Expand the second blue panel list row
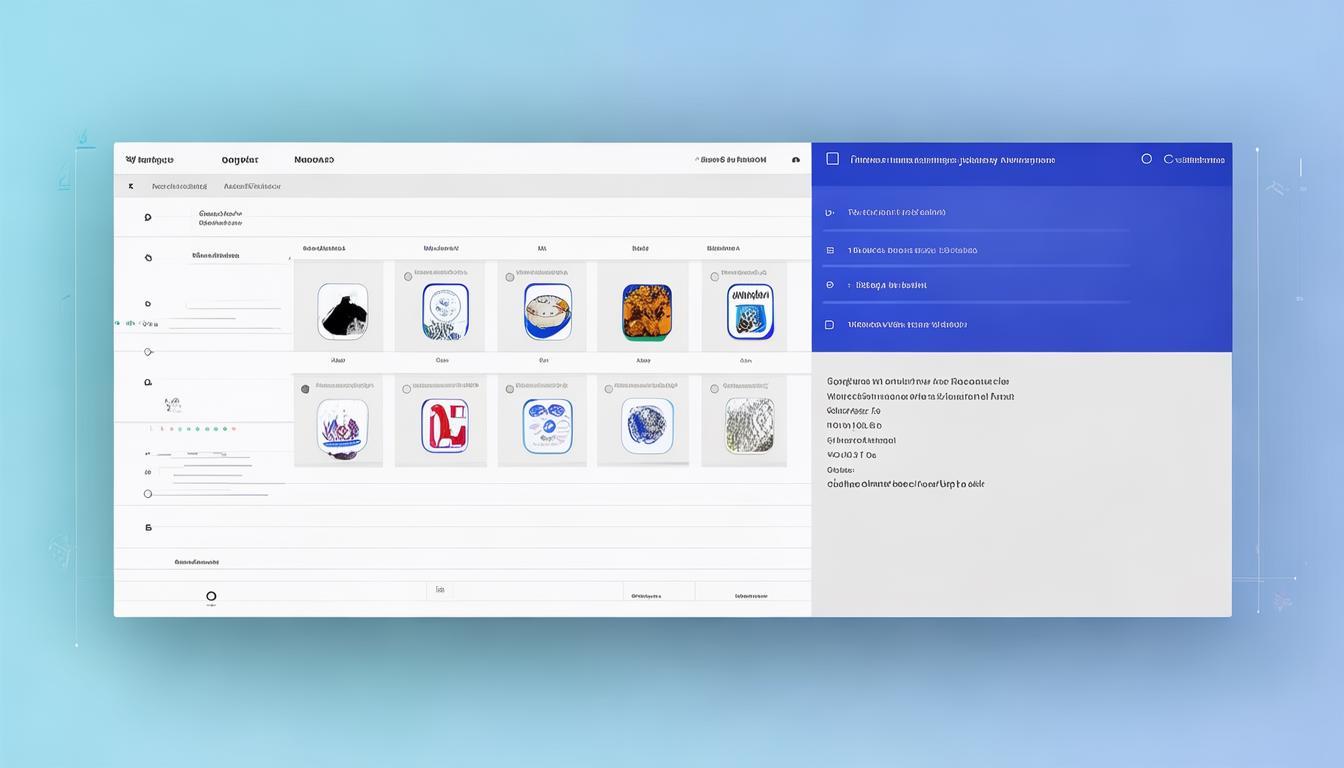The height and width of the screenshot is (768, 1344). click(829, 250)
